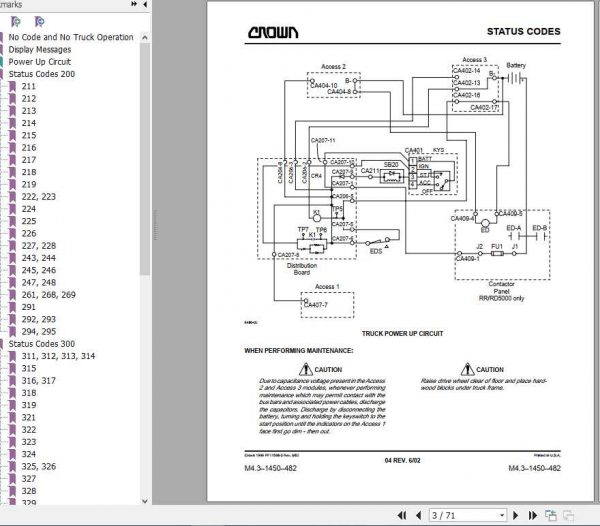Open bookmark '292, 293'
The image size is (600, 526).
pos(39,319)
